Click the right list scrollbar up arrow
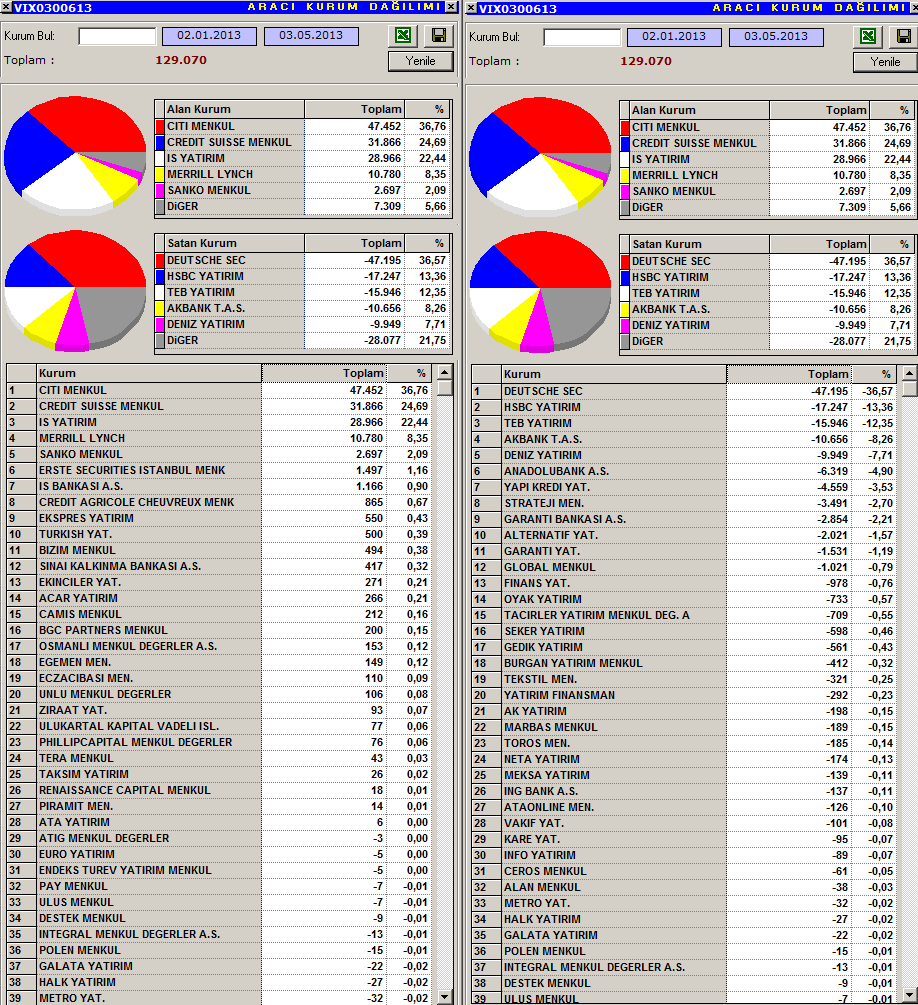Image resolution: width=918 pixels, height=1005 pixels. click(x=910, y=374)
